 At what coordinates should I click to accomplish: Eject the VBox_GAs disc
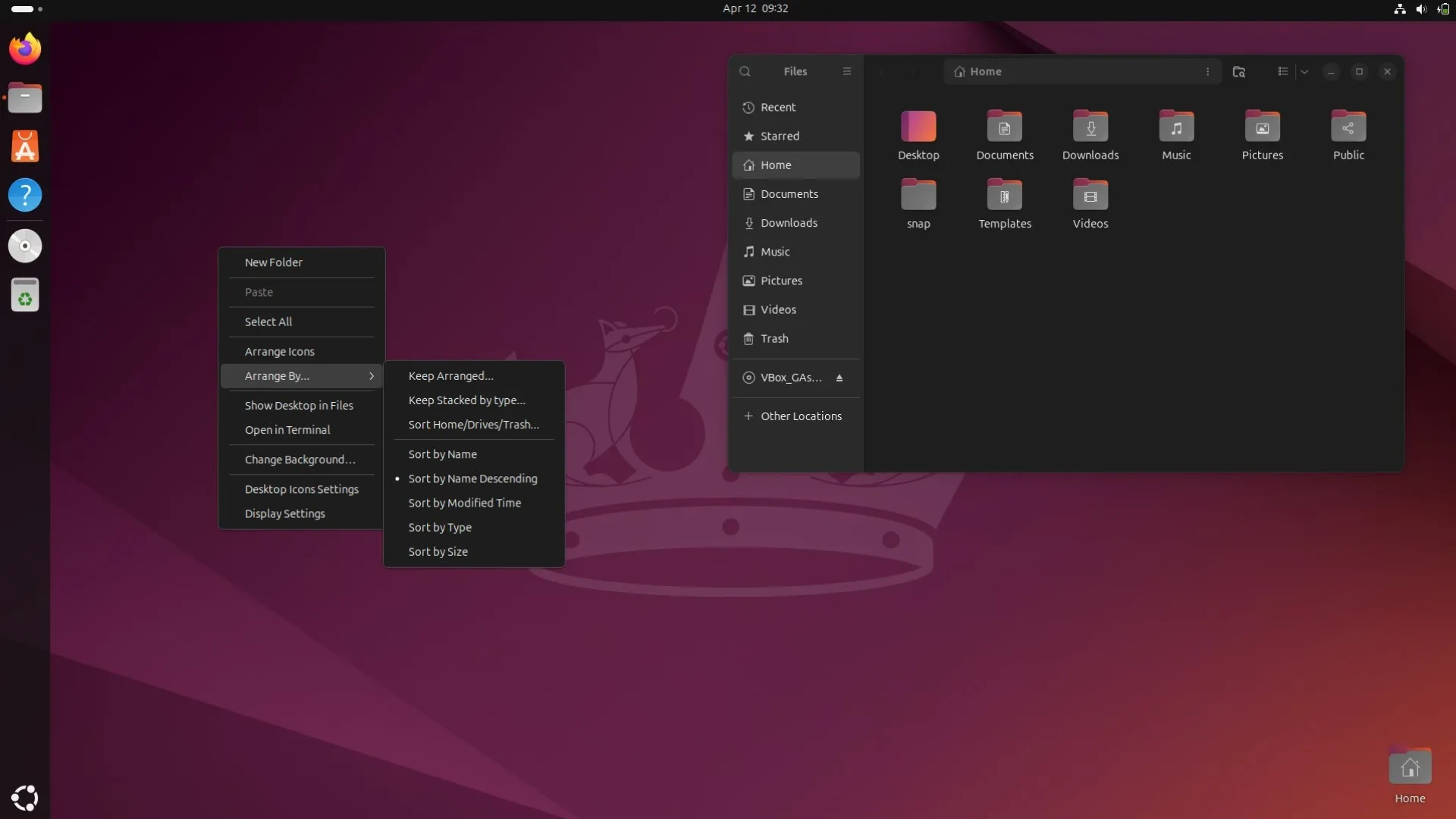click(839, 378)
